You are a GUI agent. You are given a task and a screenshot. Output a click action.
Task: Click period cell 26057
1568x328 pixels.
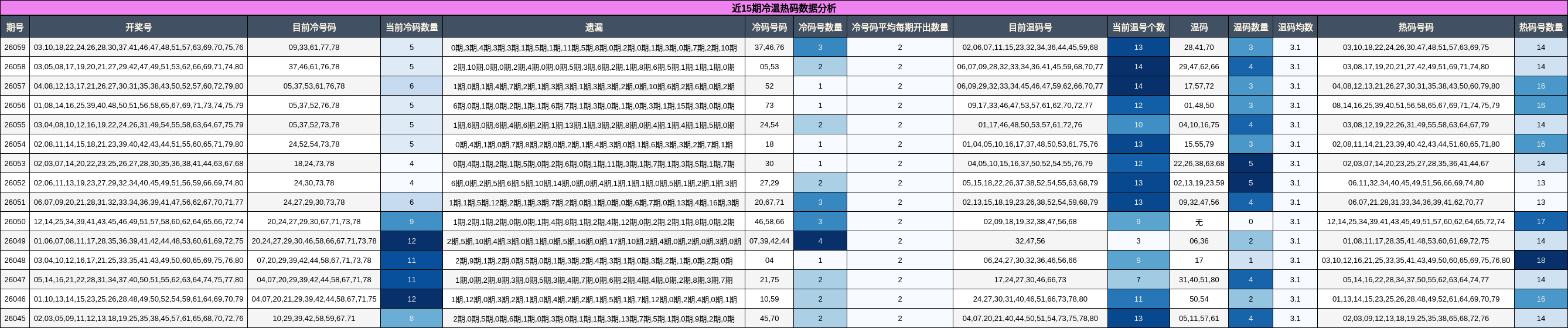tap(15, 86)
